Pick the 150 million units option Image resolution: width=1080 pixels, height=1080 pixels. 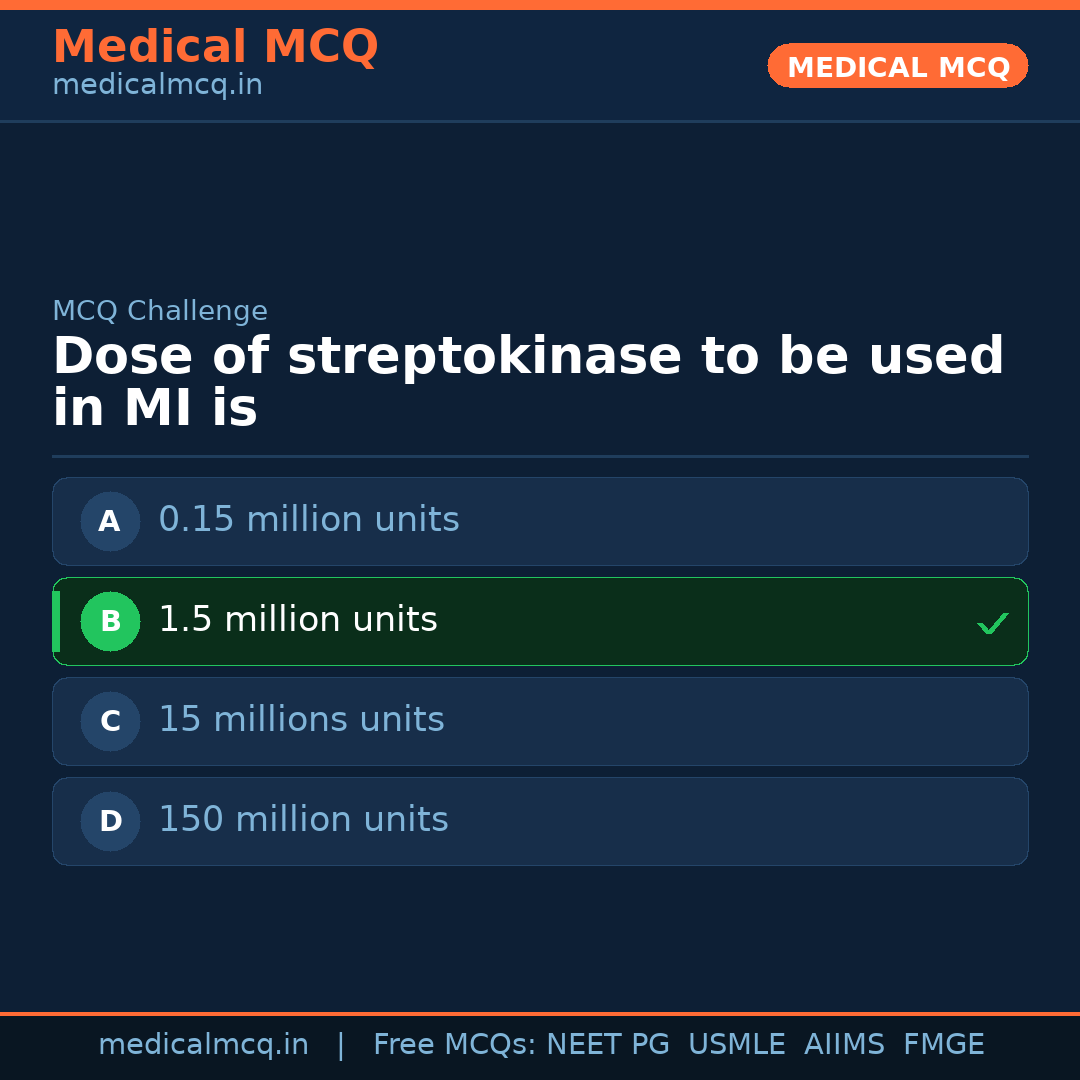pyautogui.click(x=303, y=820)
